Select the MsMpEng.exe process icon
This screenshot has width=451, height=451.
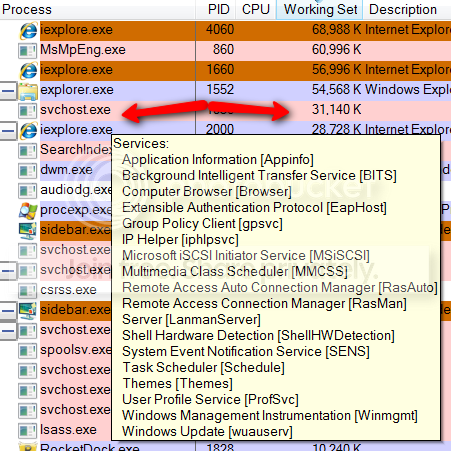pyautogui.click(x=27, y=51)
